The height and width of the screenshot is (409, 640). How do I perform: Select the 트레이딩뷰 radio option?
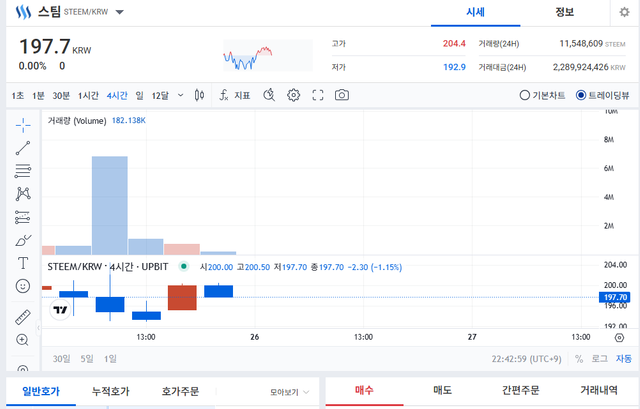point(602,95)
